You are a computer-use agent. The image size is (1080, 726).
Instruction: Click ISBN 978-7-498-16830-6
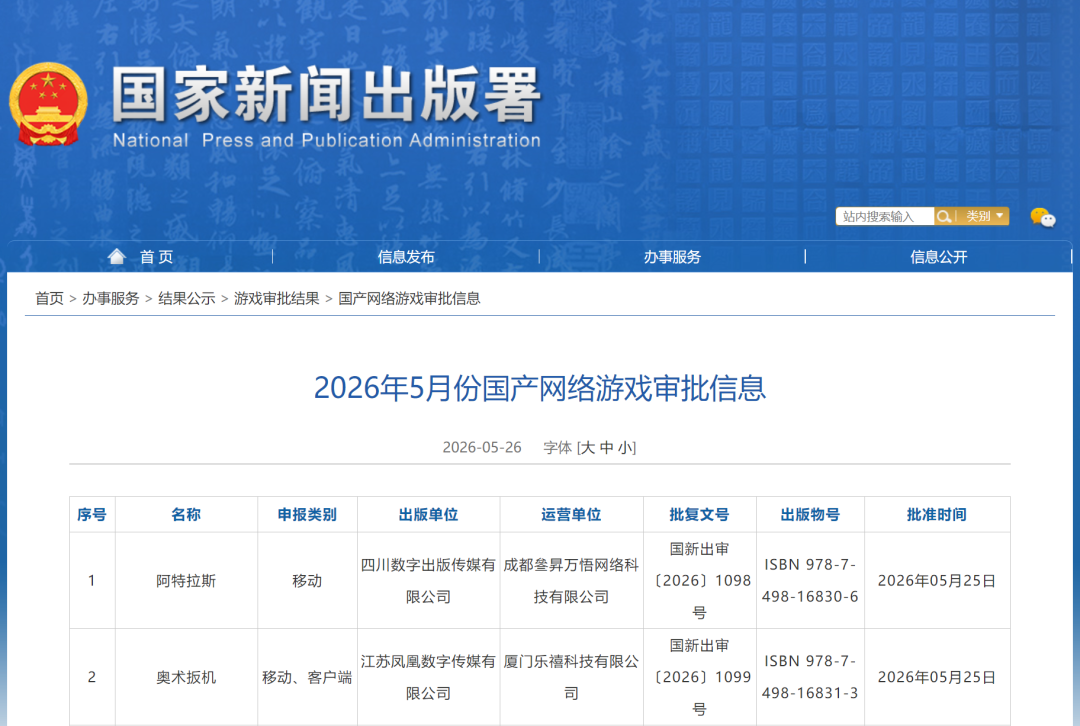[x=810, y=581]
